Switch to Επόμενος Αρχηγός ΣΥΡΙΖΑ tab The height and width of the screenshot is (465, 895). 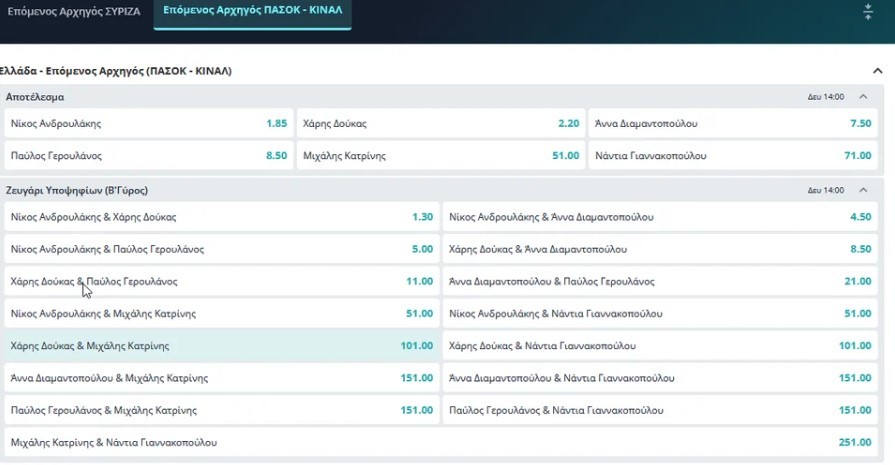pos(74,11)
